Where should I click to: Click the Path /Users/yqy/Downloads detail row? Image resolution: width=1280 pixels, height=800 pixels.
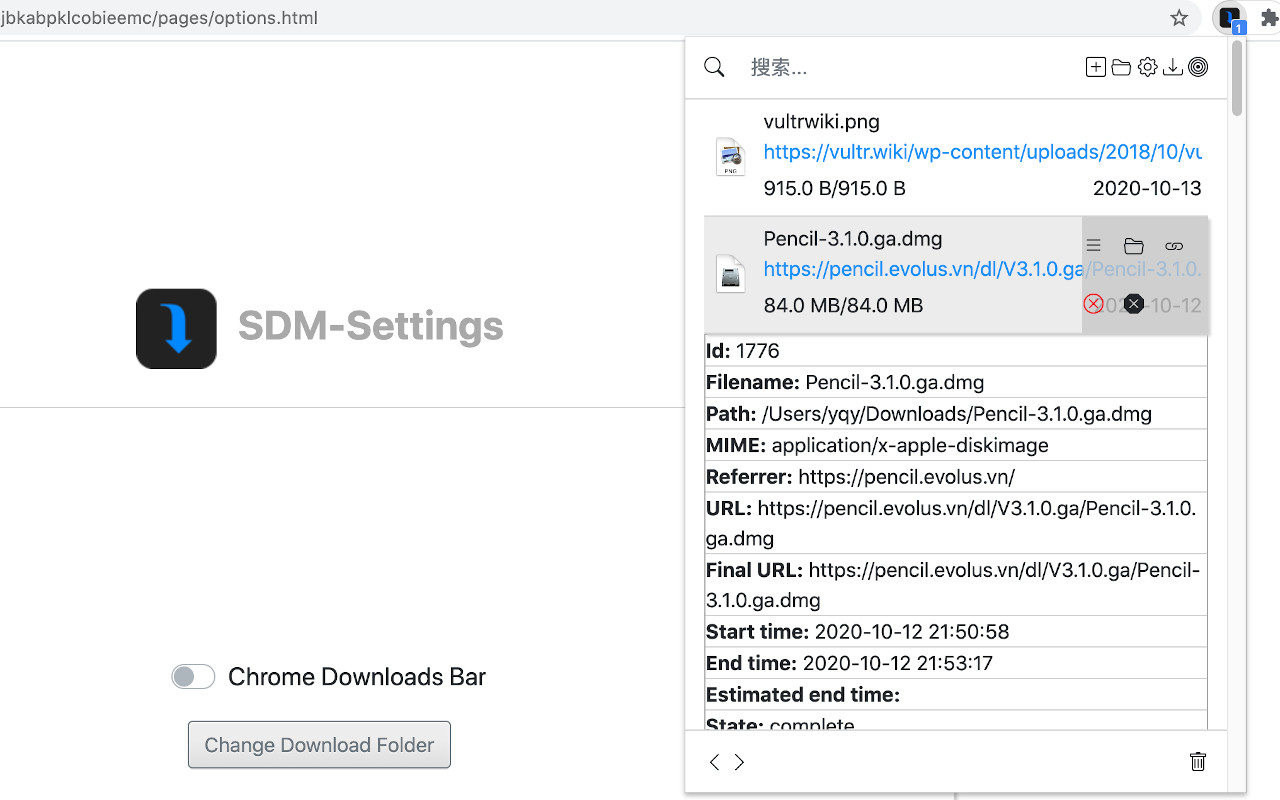click(956, 413)
